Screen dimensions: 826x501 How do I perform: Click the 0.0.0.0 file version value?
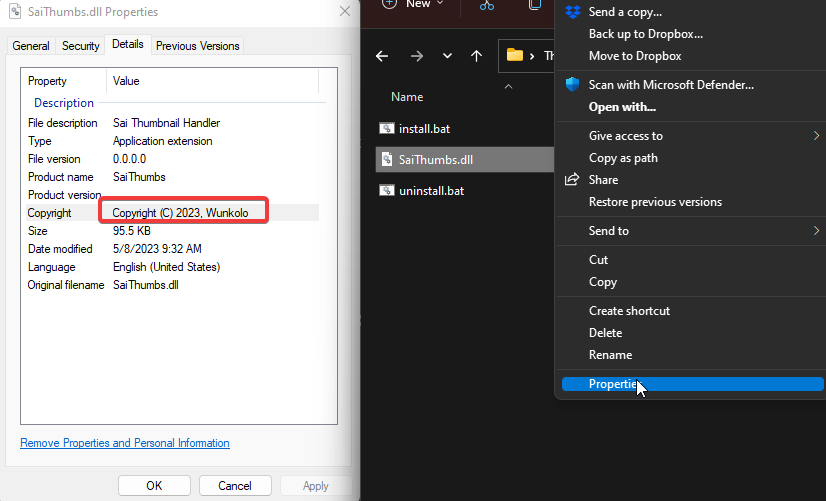tap(130, 159)
